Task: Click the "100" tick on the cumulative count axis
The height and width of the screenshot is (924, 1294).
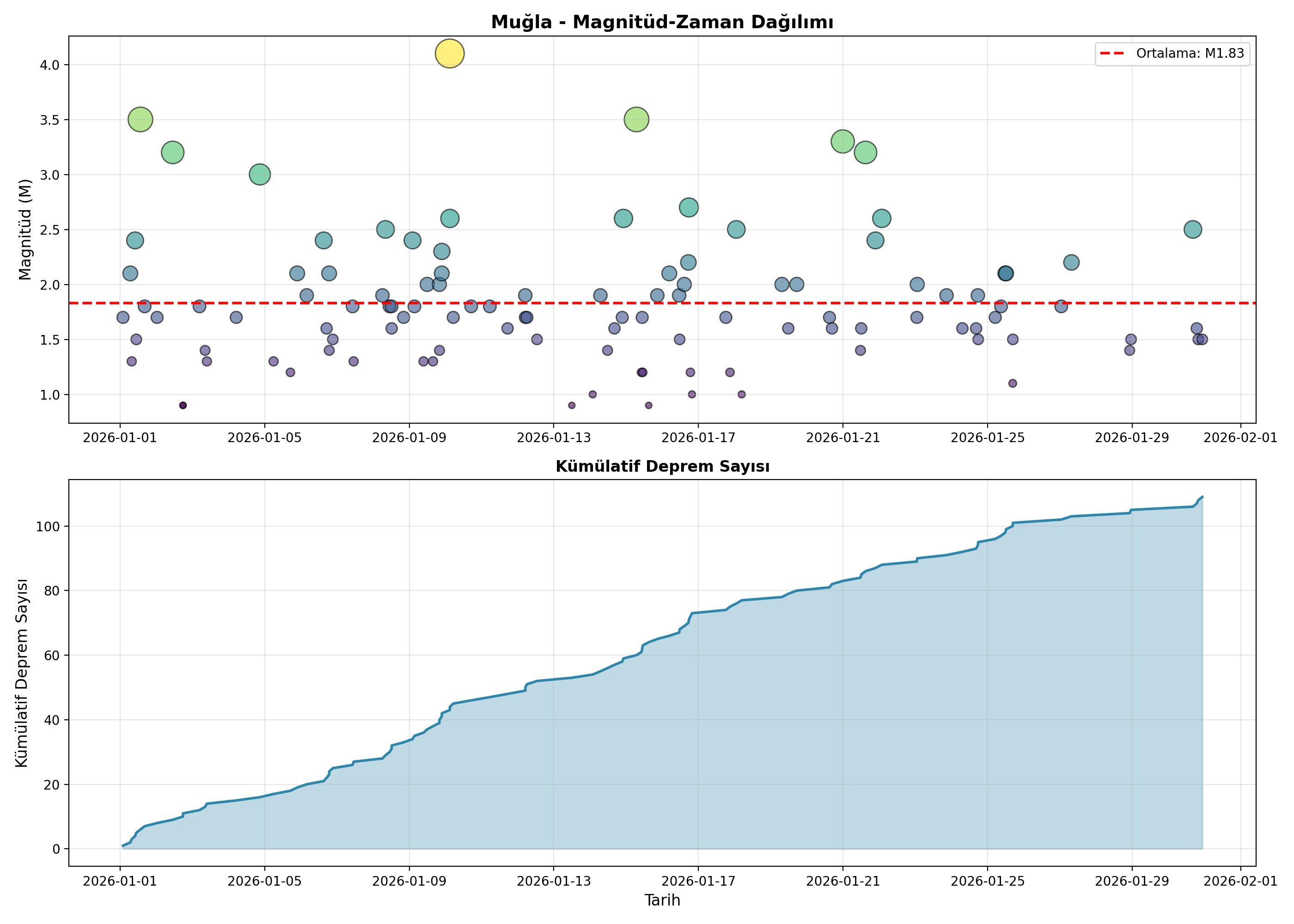Action: (x=48, y=526)
